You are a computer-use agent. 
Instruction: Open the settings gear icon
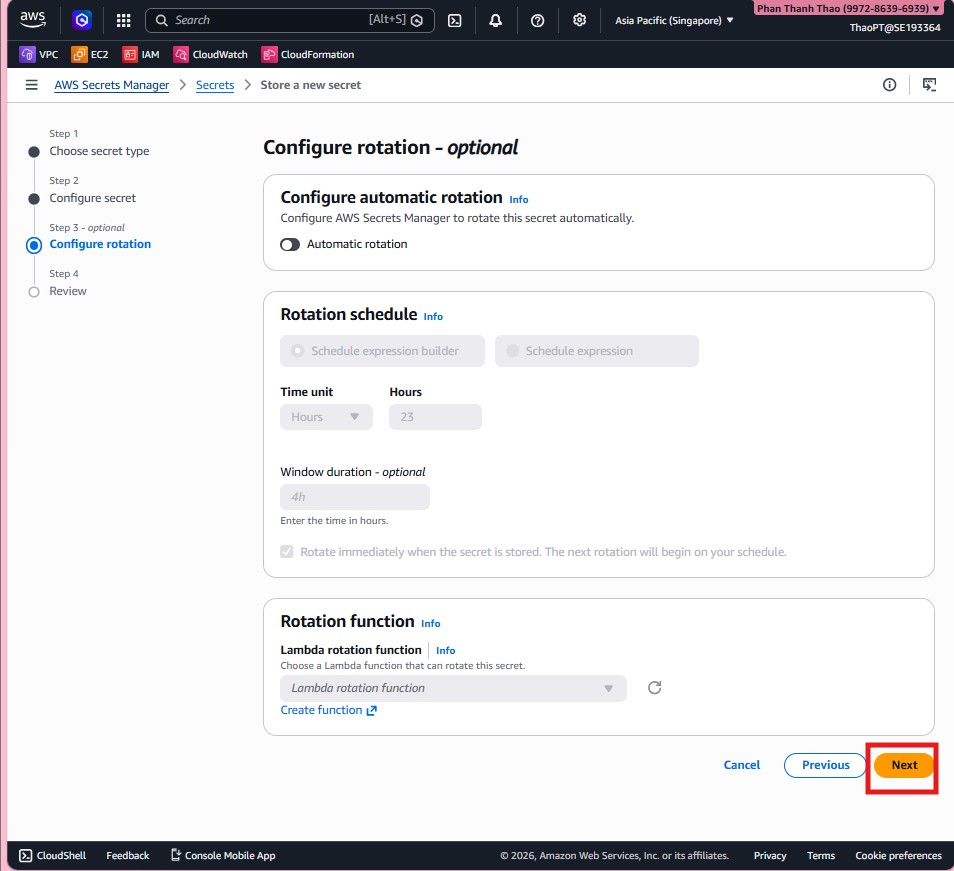[x=579, y=20]
